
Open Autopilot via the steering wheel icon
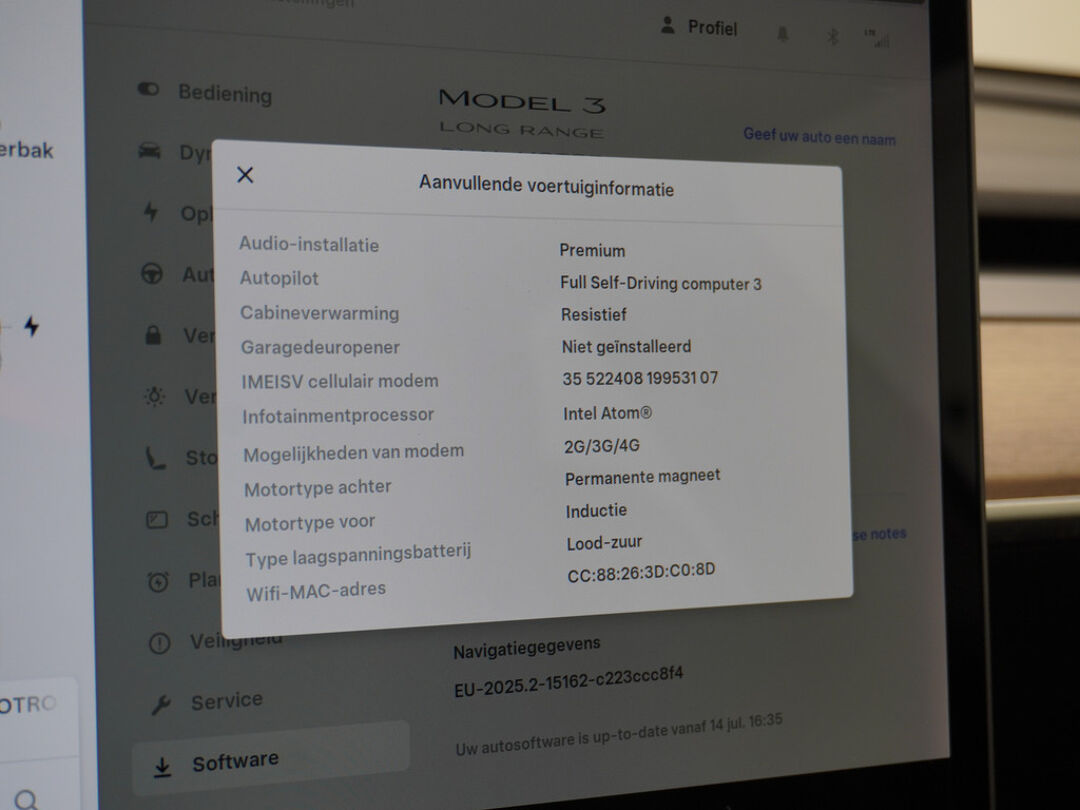point(152,274)
